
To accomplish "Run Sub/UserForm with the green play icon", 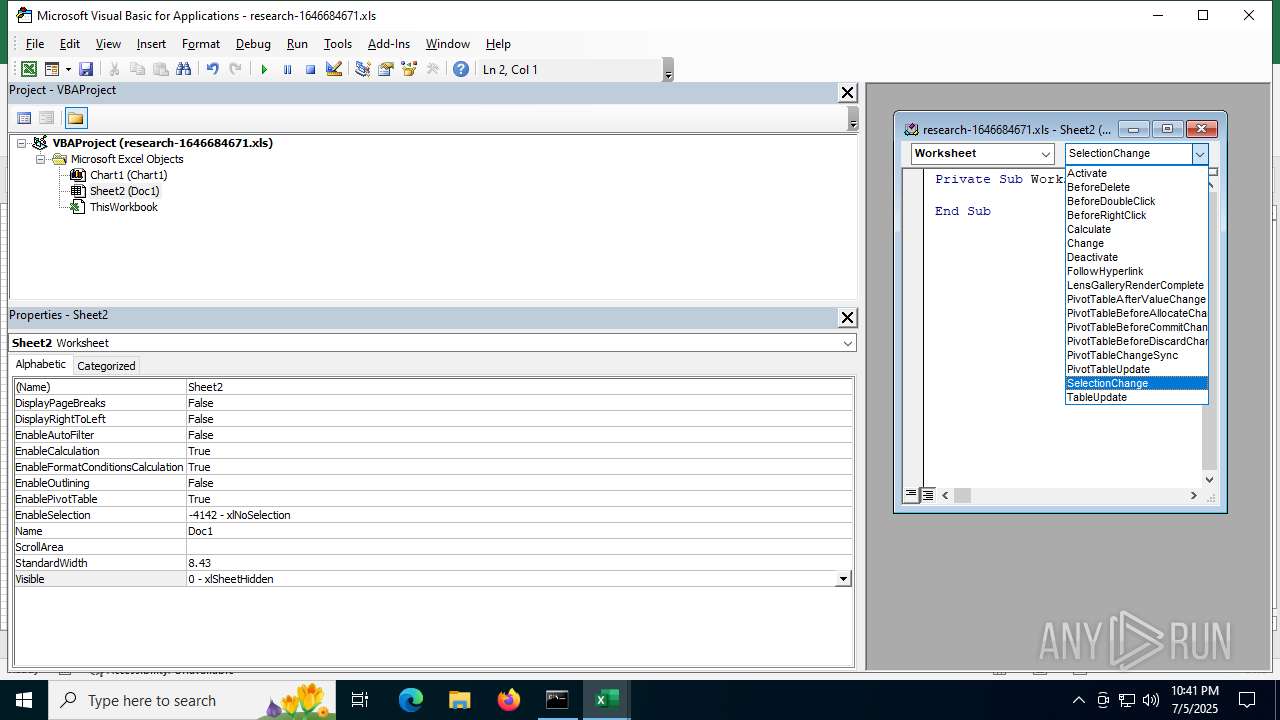I will 264,69.
